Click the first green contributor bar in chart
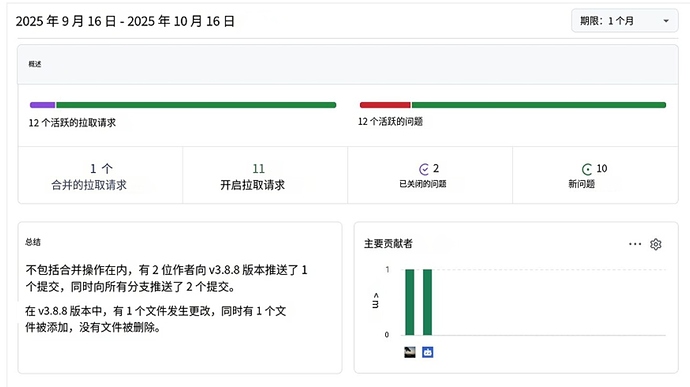The image size is (690, 387). (x=410, y=302)
